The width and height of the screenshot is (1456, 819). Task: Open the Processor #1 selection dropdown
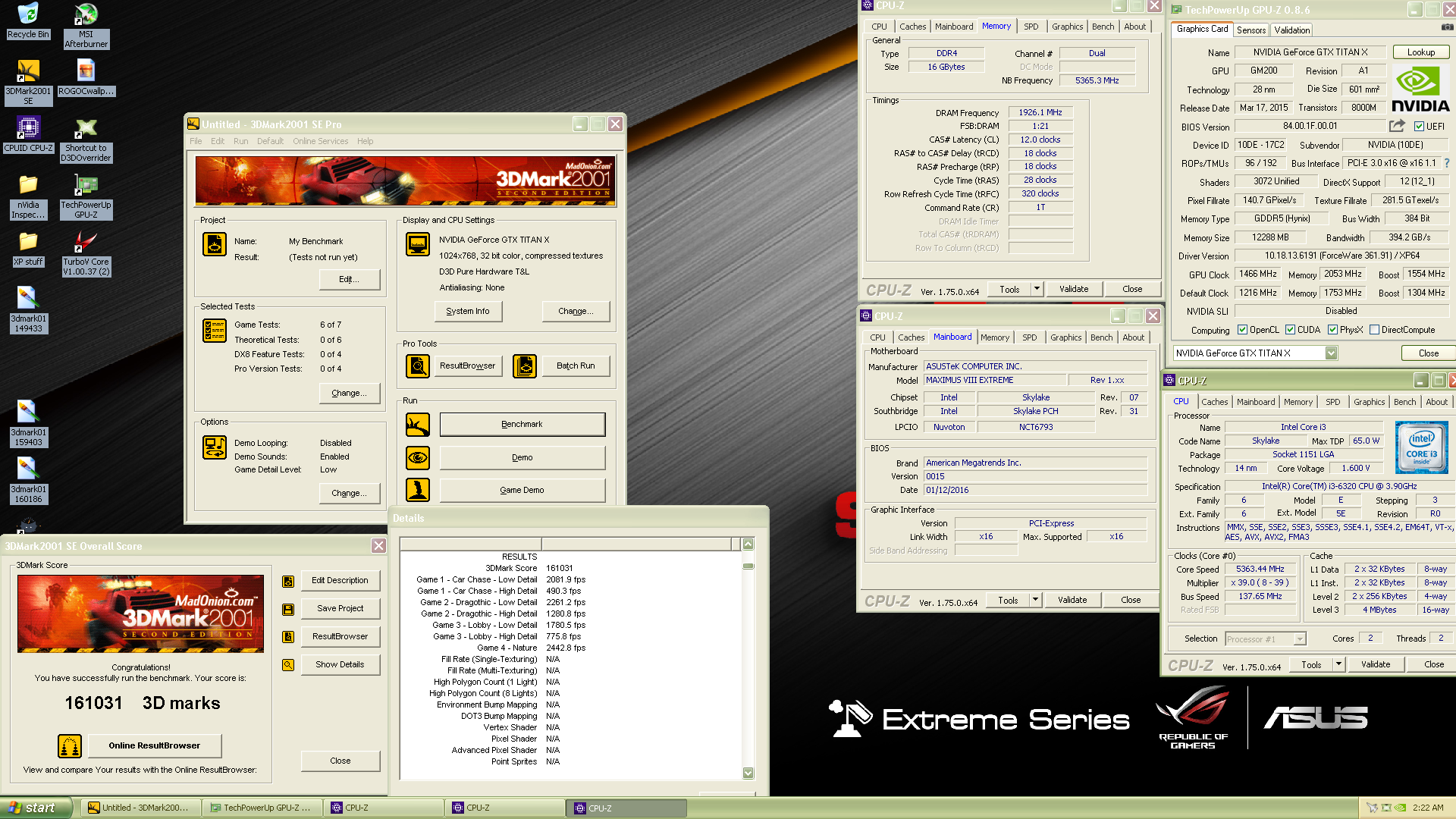tap(1266, 639)
